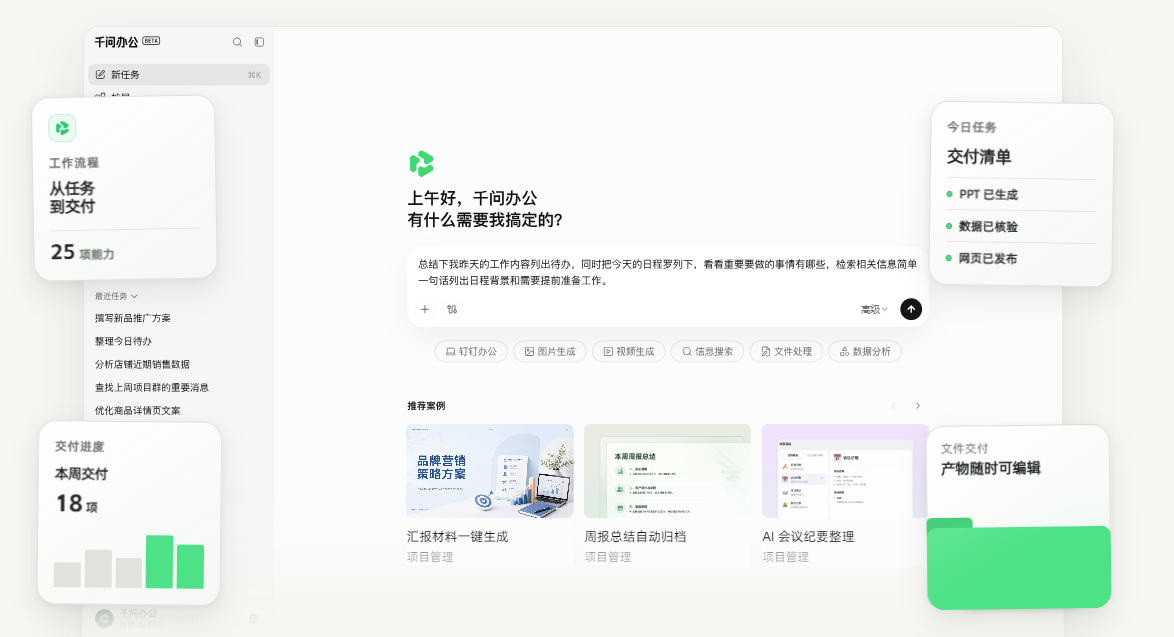Click the BETA badge next to the title
This screenshot has height=637, width=1174.
[x=151, y=41]
